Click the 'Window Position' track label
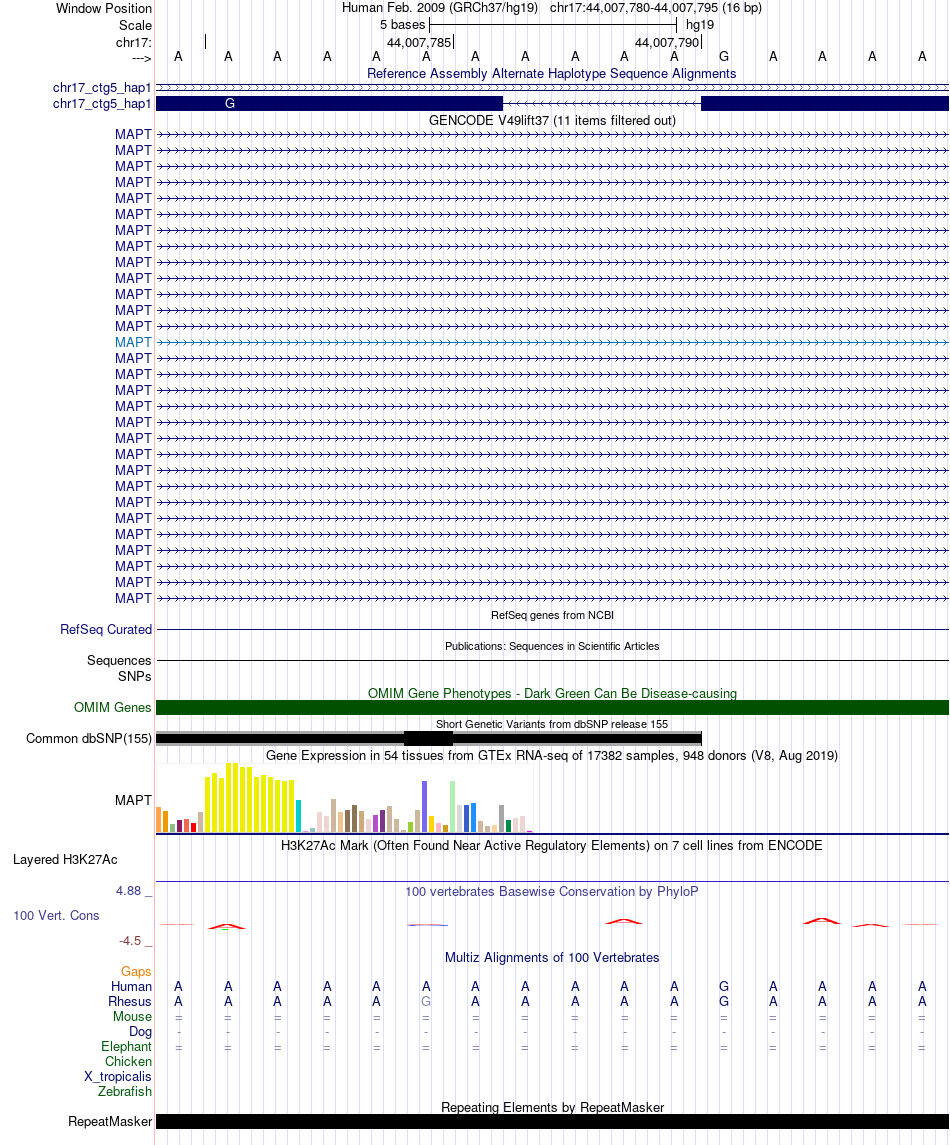The height and width of the screenshot is (1145, 950). [x=104, y=8]
